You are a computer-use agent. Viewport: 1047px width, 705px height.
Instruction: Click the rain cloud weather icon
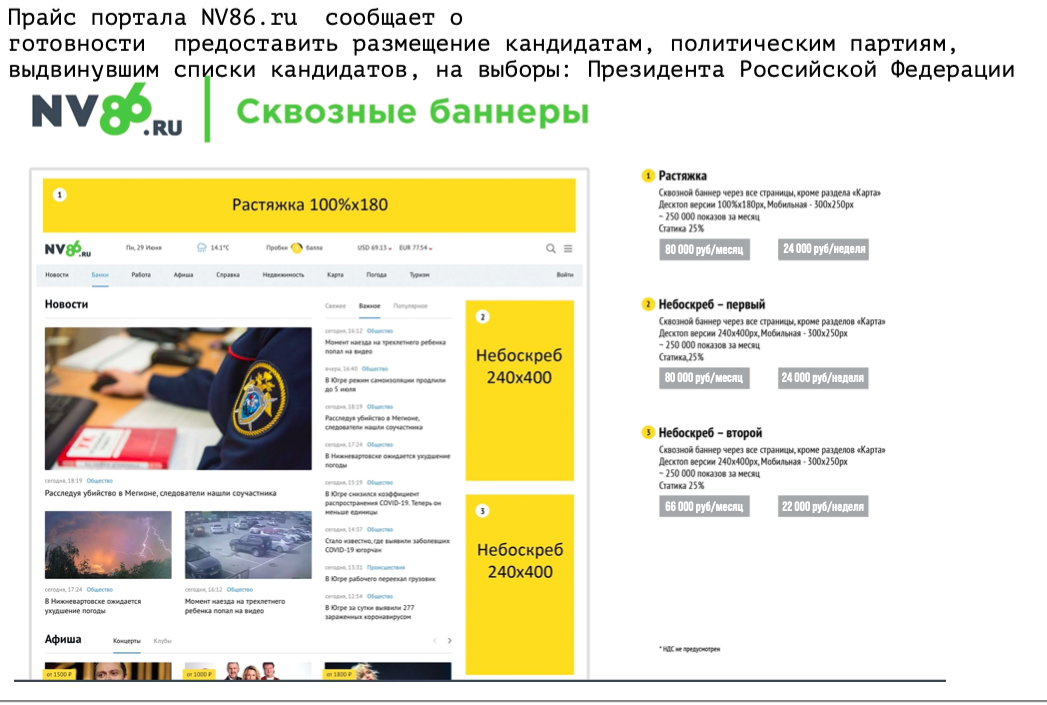[202, 248]
